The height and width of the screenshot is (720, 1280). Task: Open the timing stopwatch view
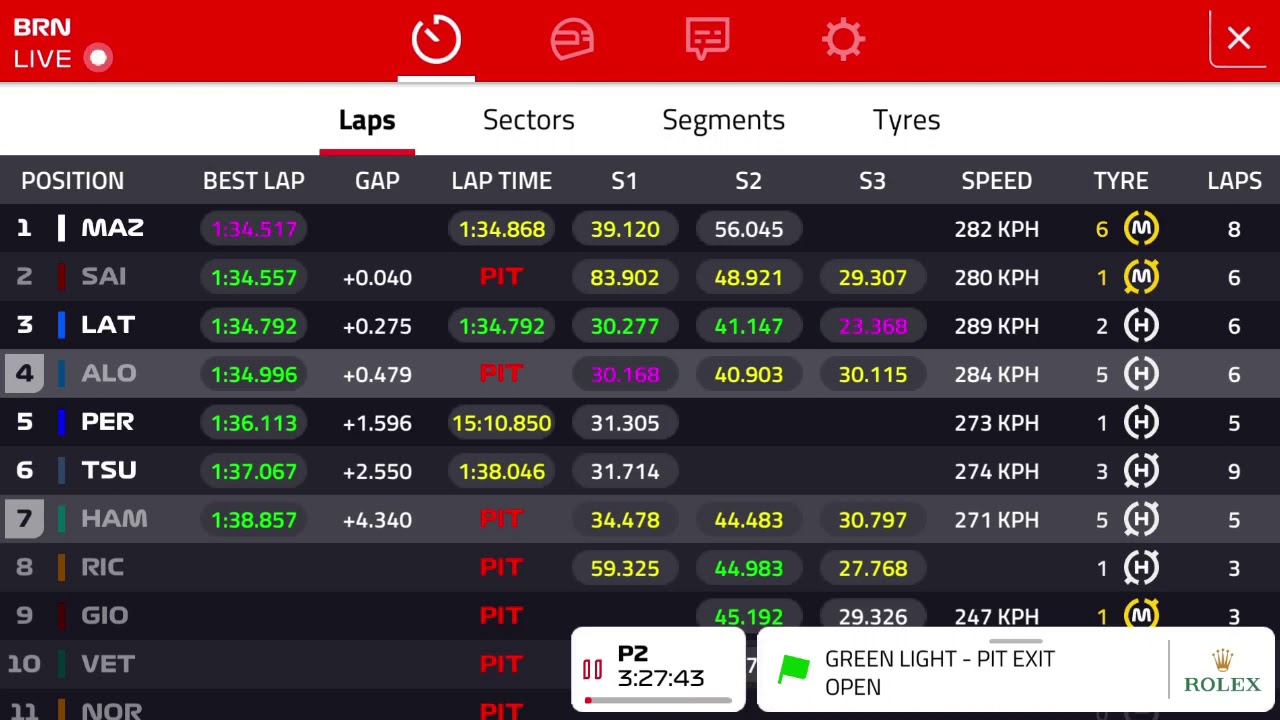click(x=436, y=40)
